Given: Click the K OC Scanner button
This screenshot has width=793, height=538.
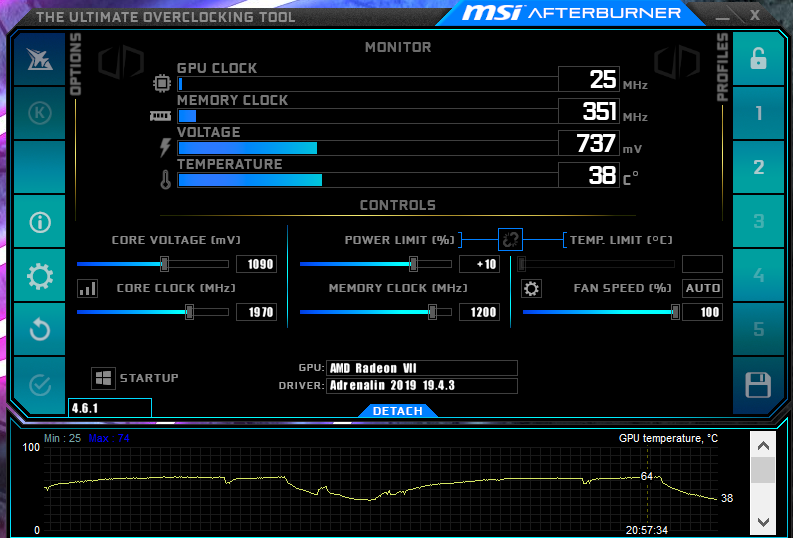Looking at the screenshot, I should tap(39, 113).
